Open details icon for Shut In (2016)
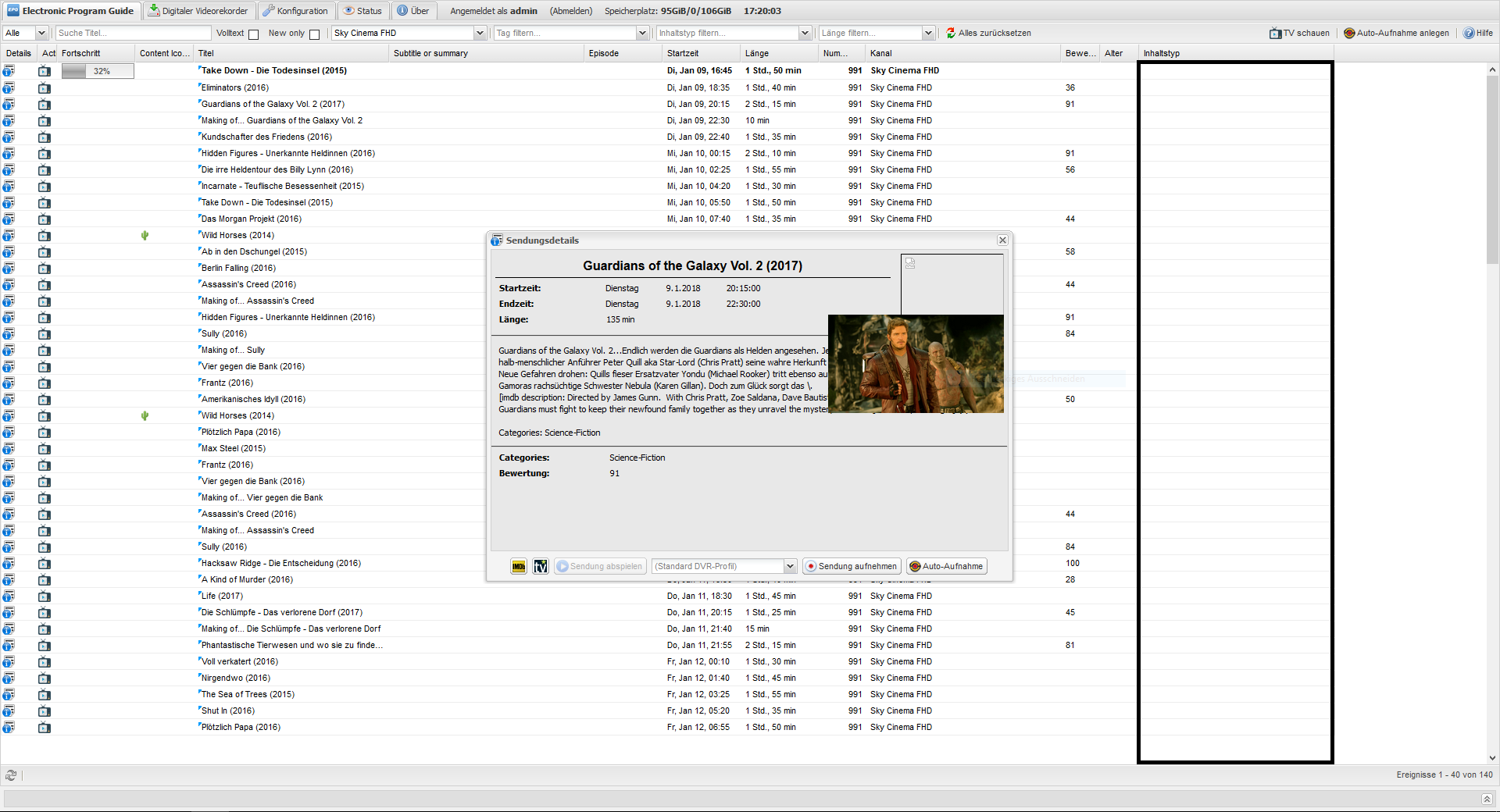Screen dimensions: 1500x812 pos(9,710)
